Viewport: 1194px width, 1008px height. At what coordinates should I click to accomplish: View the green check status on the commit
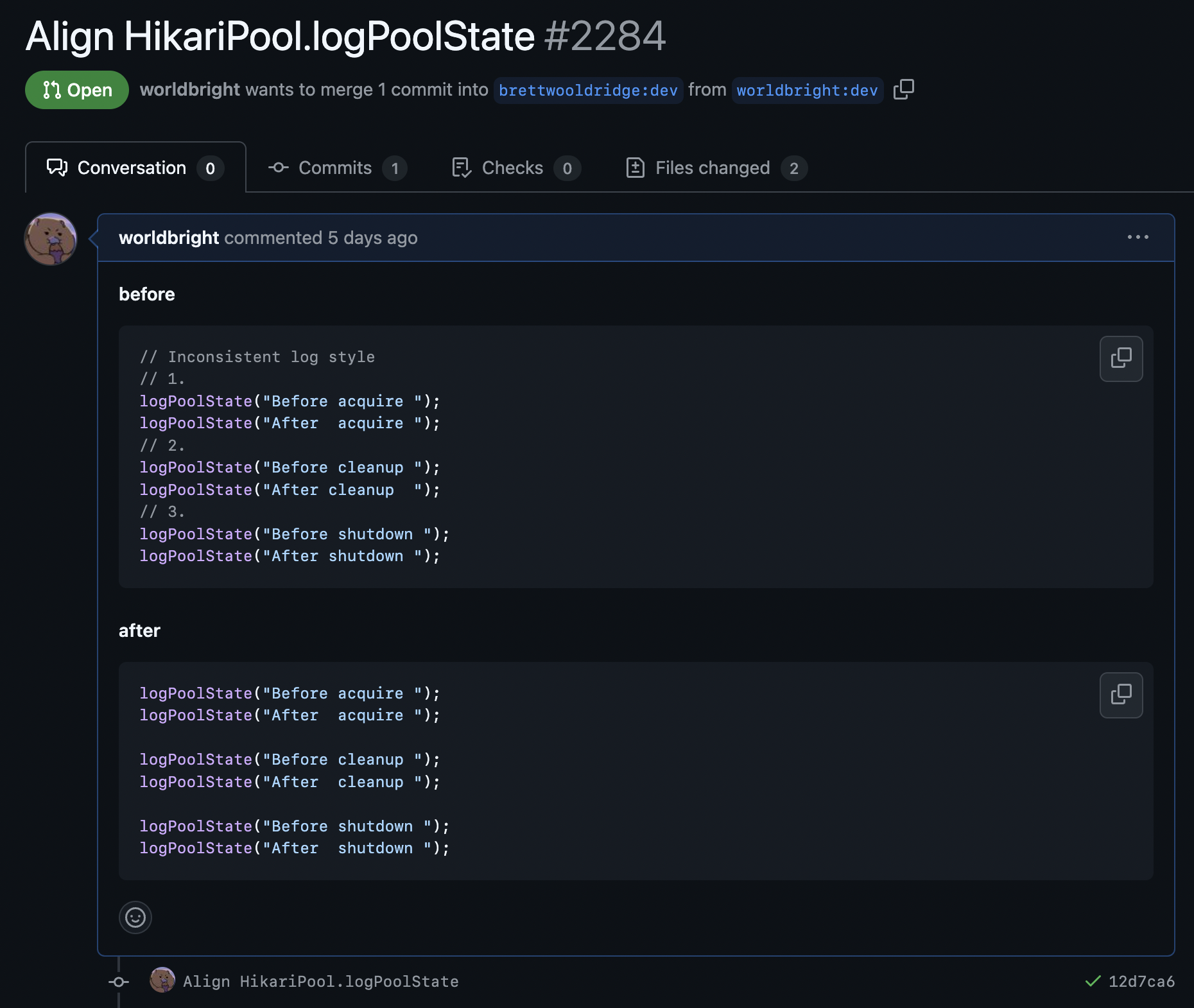coord(1093,980)
